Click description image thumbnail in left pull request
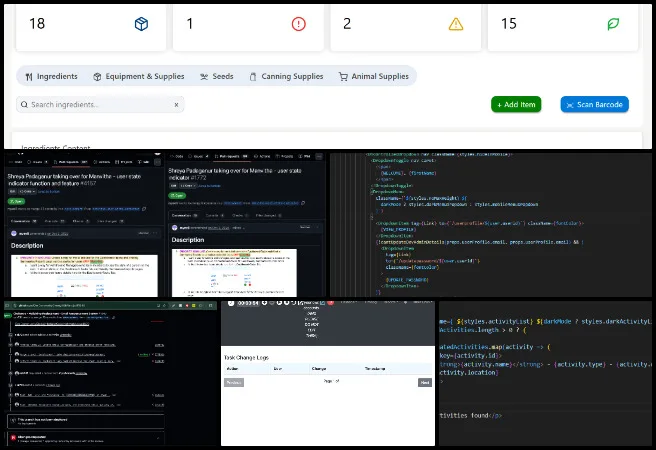 (x=84, y=276)
